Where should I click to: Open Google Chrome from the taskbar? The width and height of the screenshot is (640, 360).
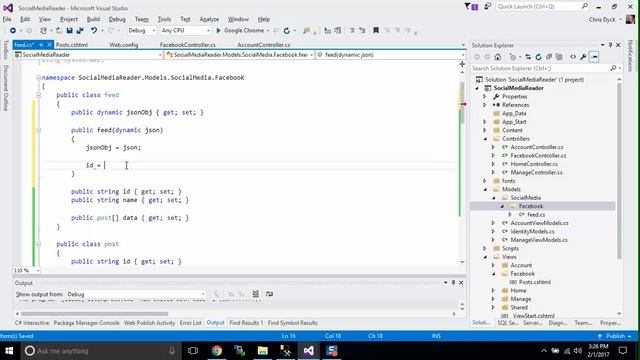[217, 351]
